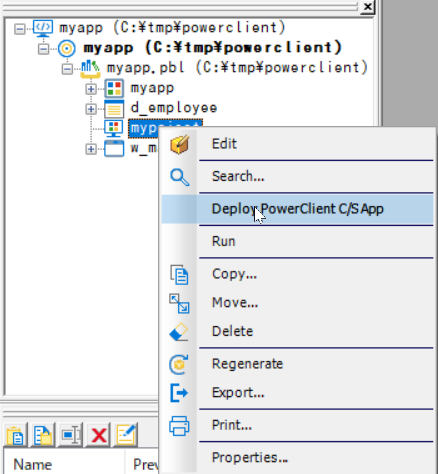438x474 pixels.
Task: Choose Export... from the context menu
Action: pos(297,393)
